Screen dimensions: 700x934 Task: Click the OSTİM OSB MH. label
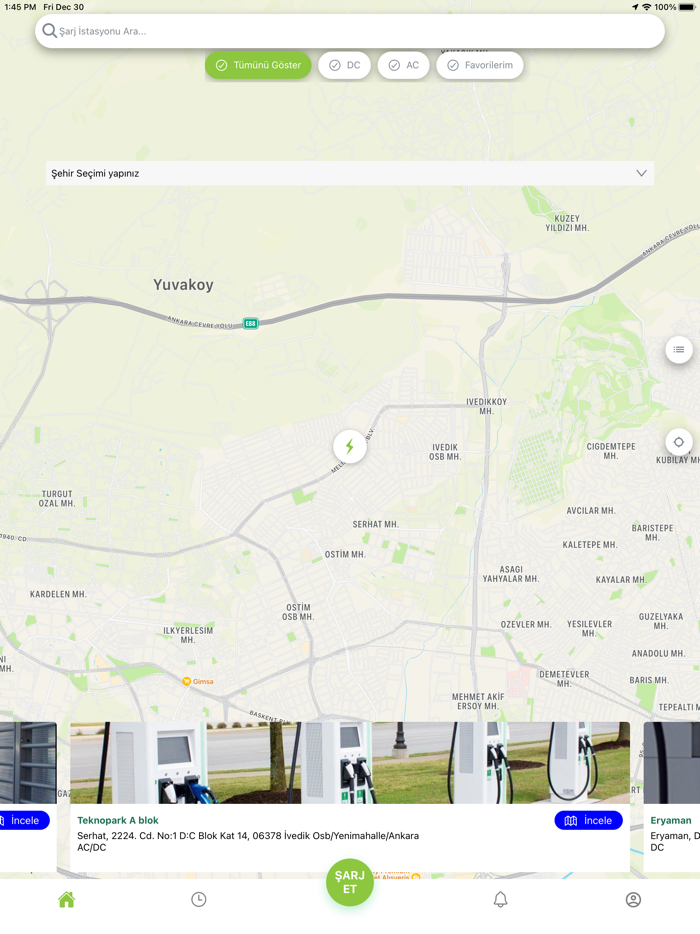pos(298,612)
